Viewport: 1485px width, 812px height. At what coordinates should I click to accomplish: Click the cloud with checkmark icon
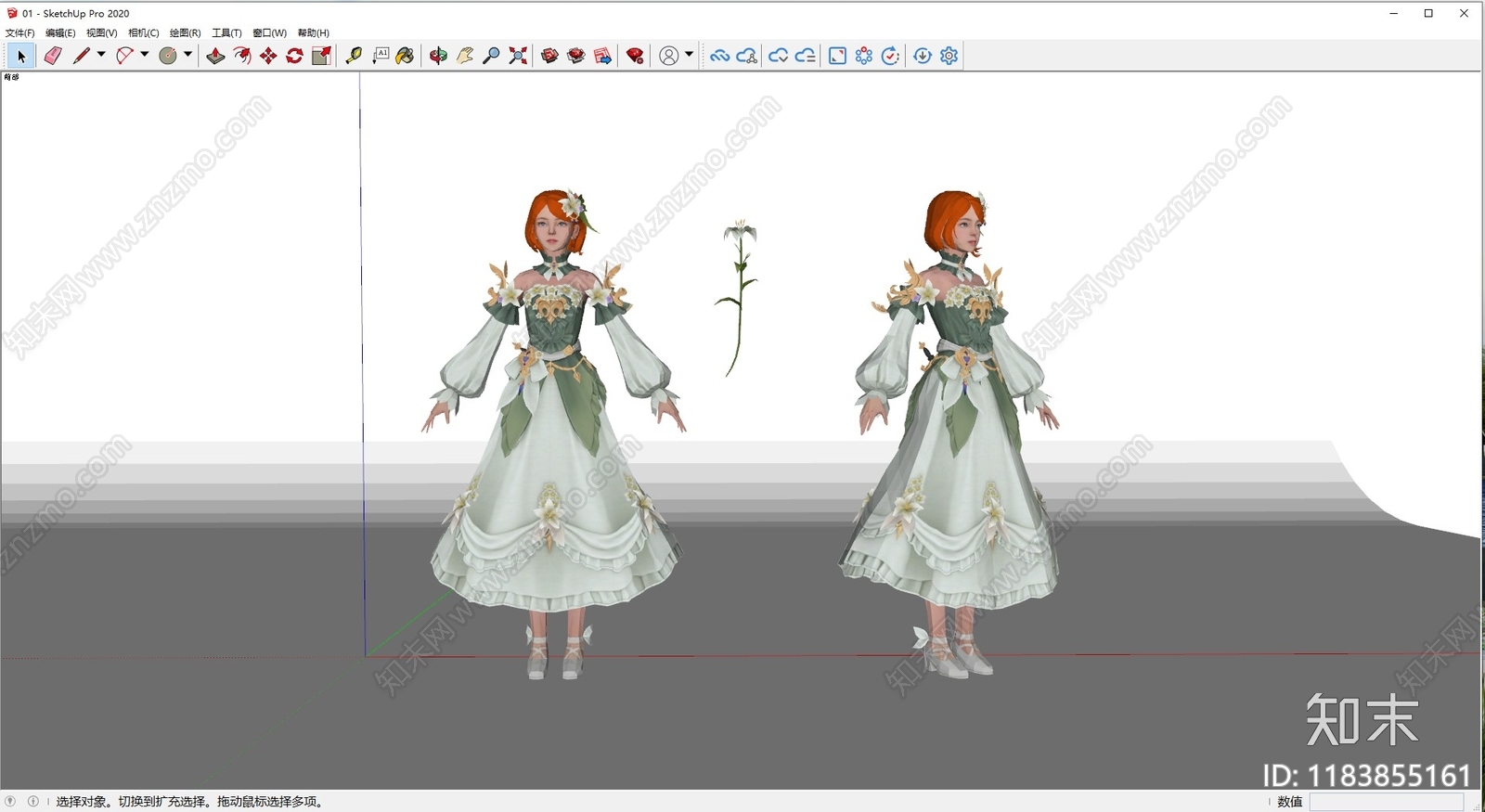point(779,56)
